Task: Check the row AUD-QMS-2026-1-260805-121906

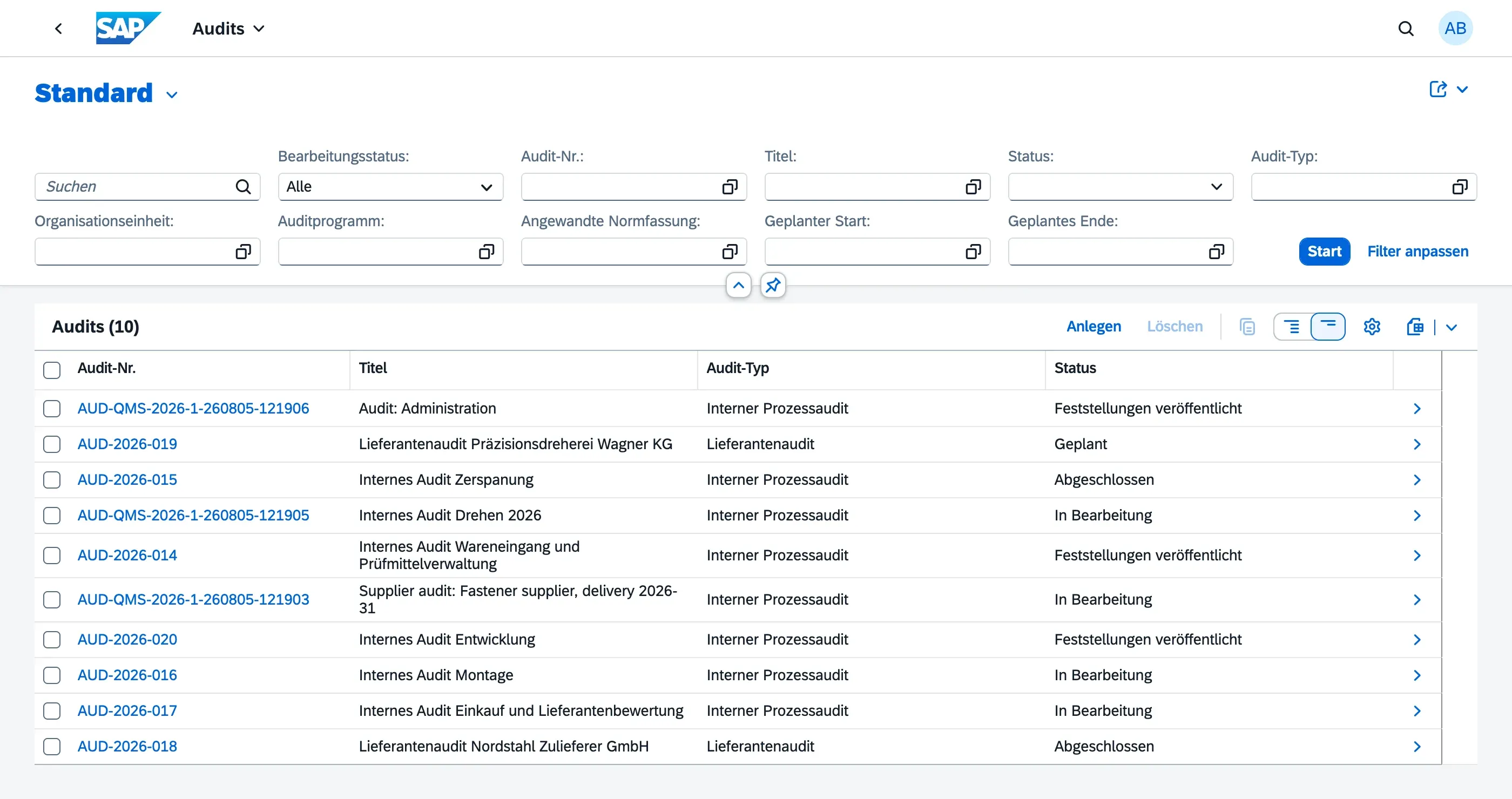Action: point(52,408)
